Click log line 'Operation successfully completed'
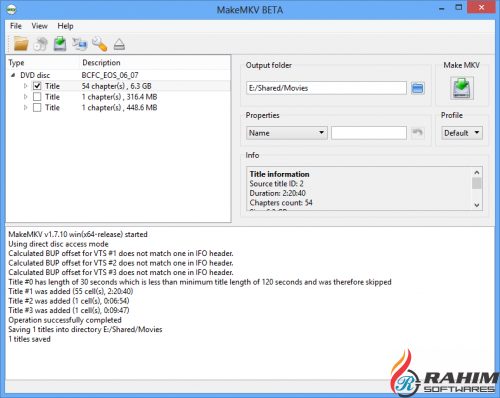 pos(65,320)
